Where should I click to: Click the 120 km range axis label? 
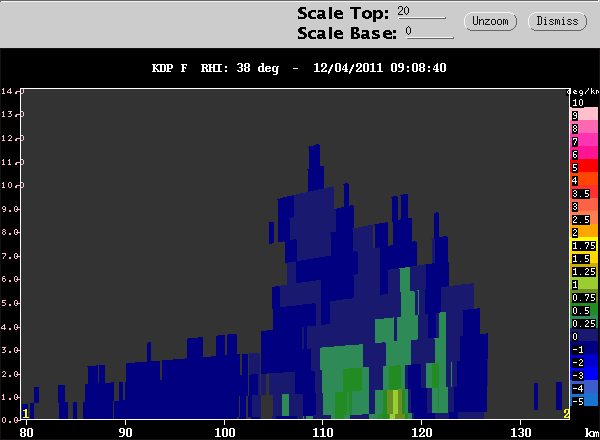[x=422, y=432]
